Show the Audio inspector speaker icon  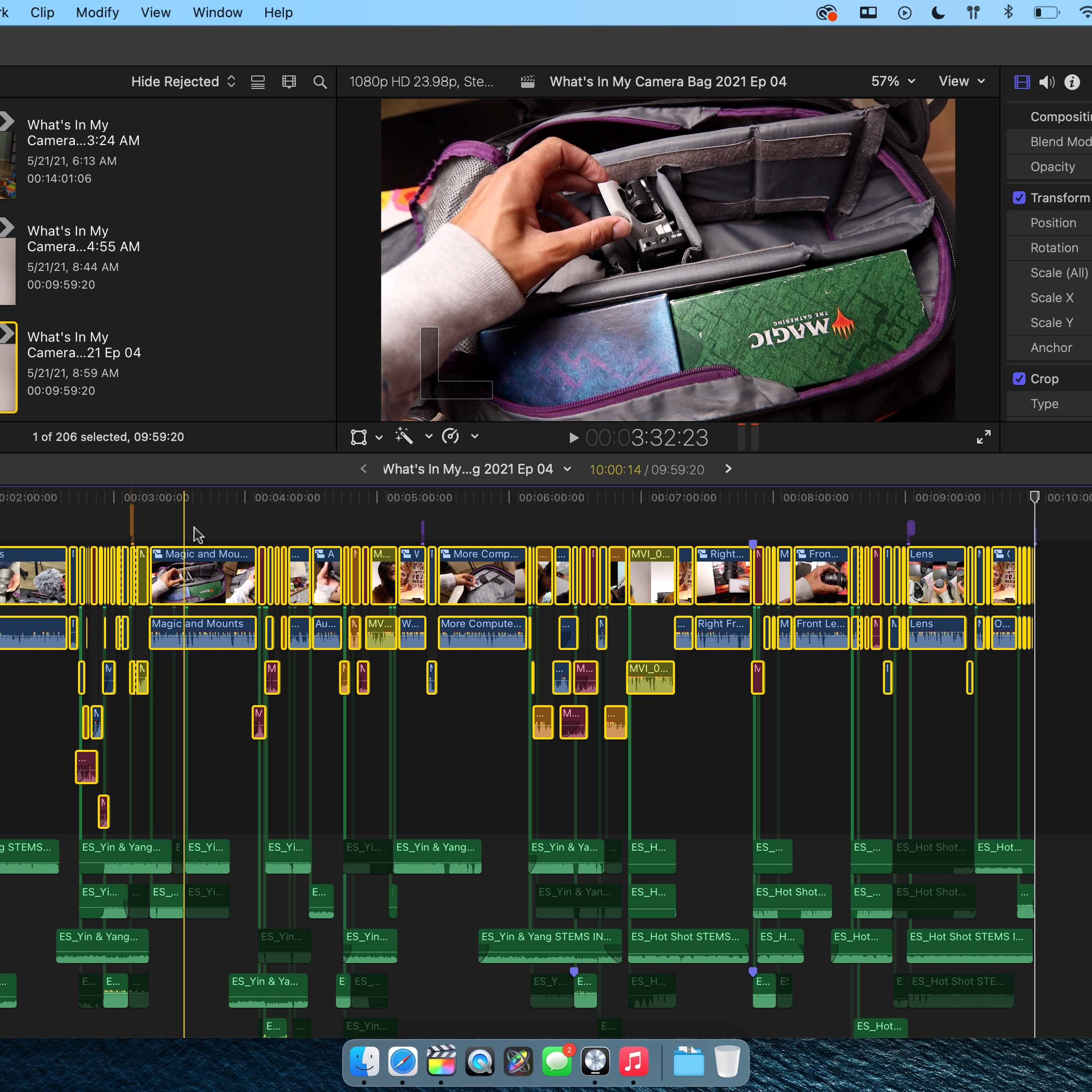(1046, 82)
